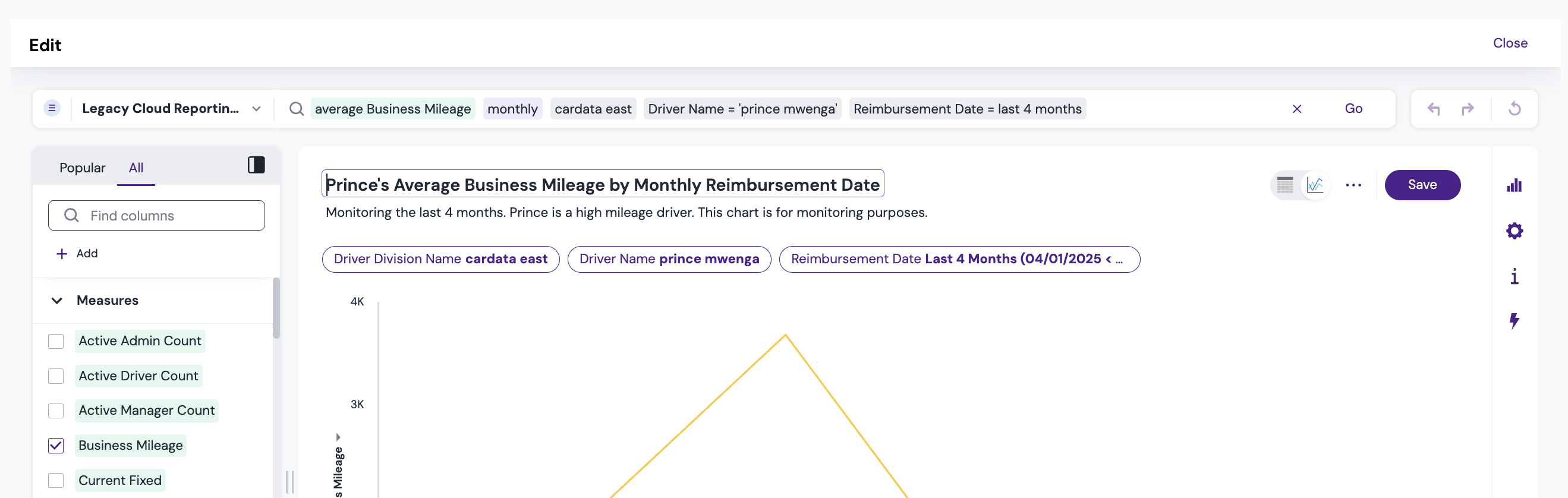The image size is (1568, 498).
Task: Click the search magnifier icon in query bar
Action: tap(297, 109)
